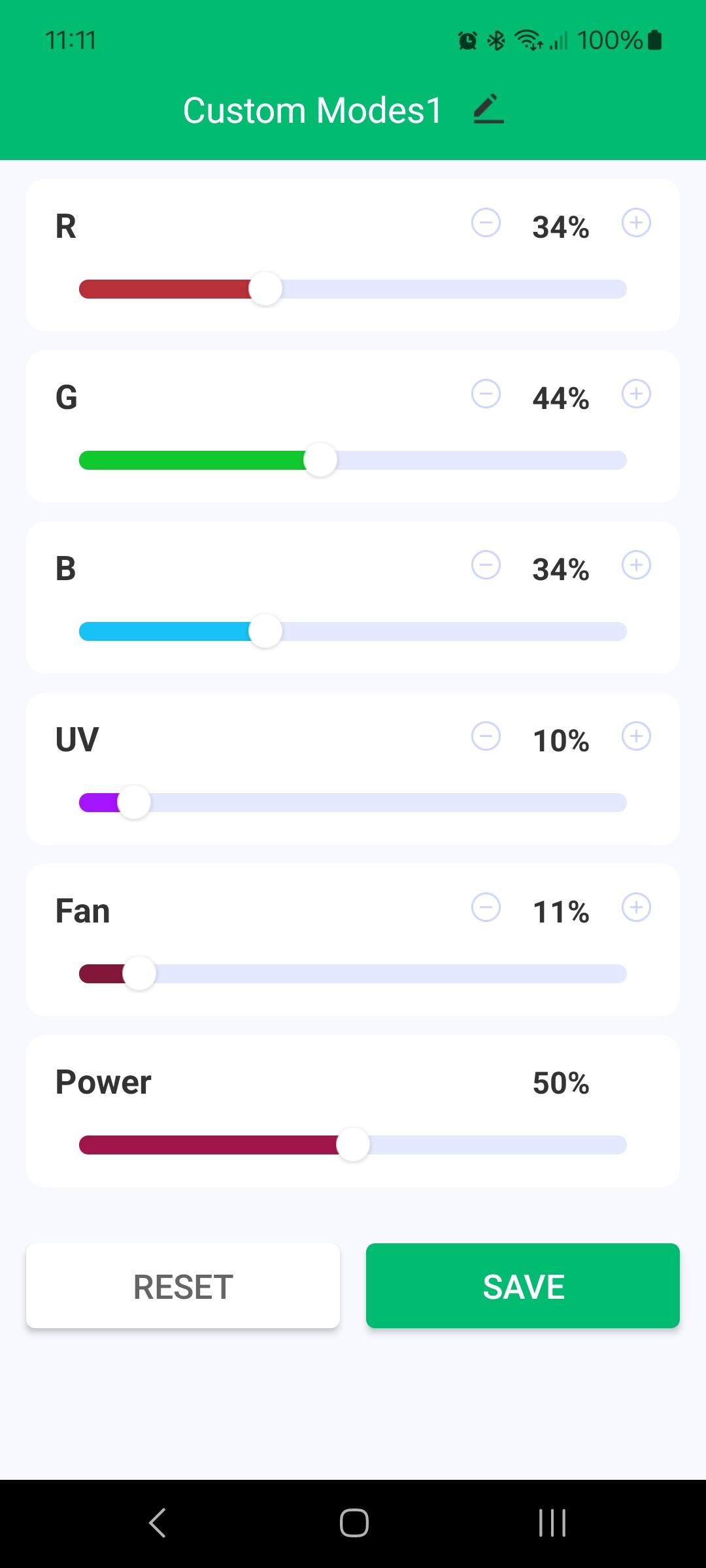Raise the B percentage using plus
This screenshot has width=706, height=1568.
click(x=636, y=565)
